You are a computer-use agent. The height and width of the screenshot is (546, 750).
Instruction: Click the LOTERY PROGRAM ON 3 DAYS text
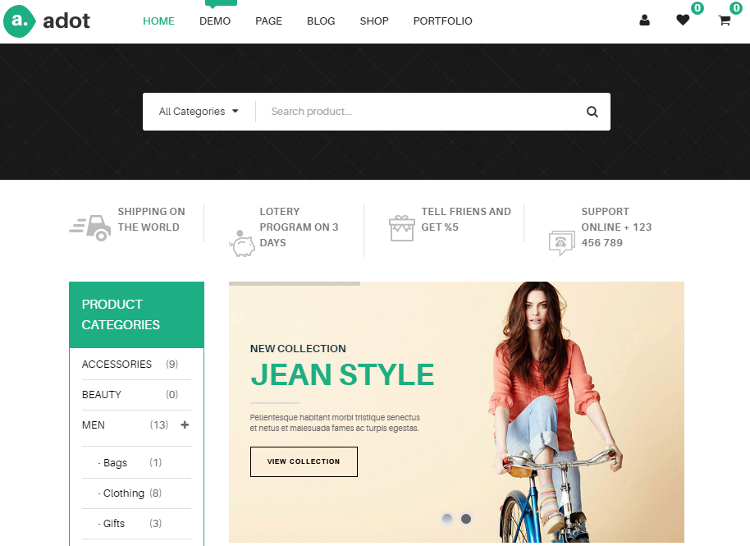tap(299, 227)
